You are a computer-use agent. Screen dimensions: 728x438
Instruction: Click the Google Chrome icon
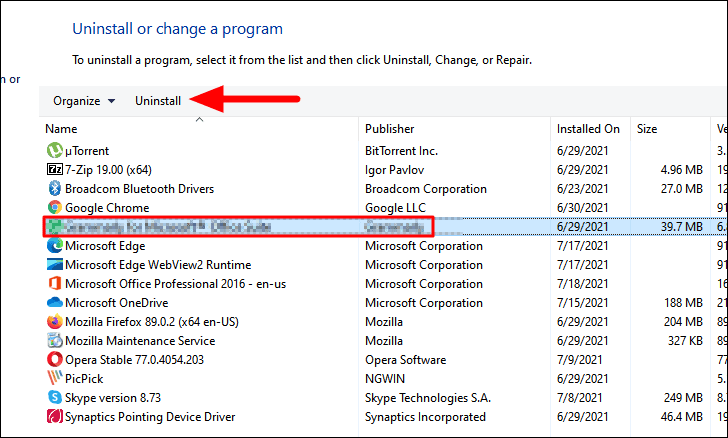(55, 208)
